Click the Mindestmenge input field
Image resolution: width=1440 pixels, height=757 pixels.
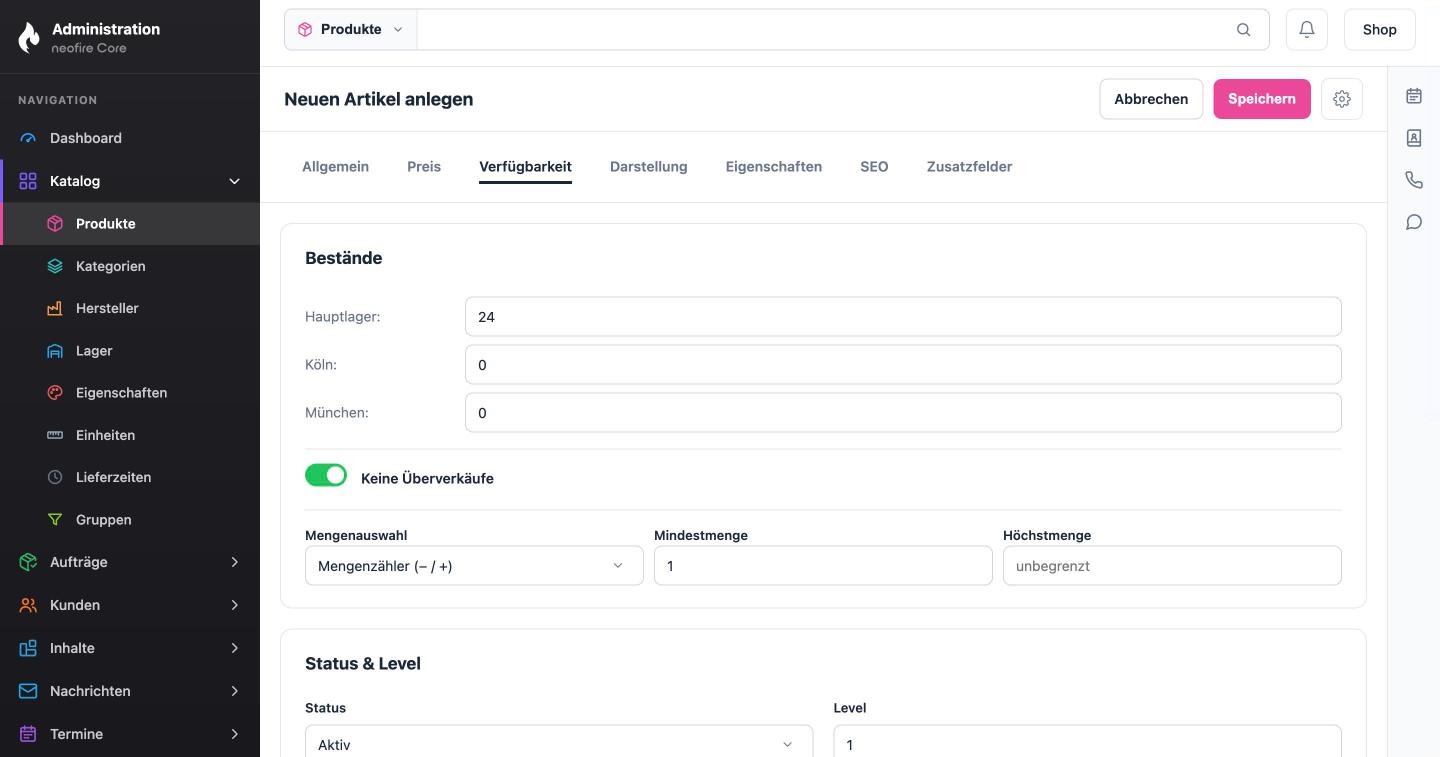coord(823,566)
